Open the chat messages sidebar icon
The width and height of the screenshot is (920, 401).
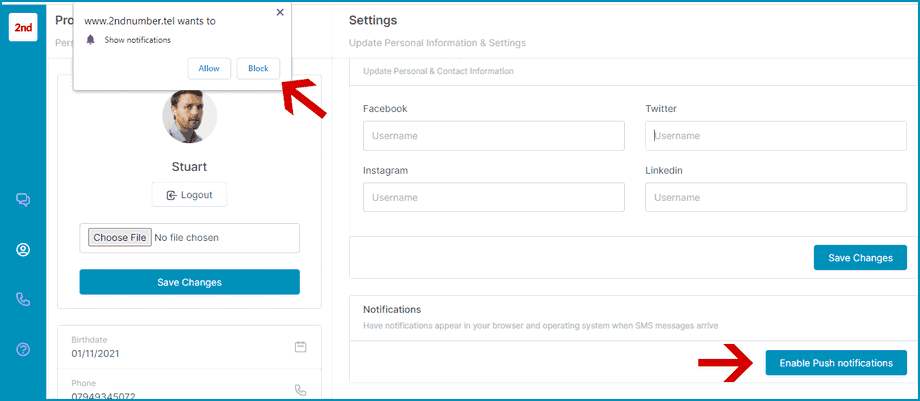(x=23, y=200)
